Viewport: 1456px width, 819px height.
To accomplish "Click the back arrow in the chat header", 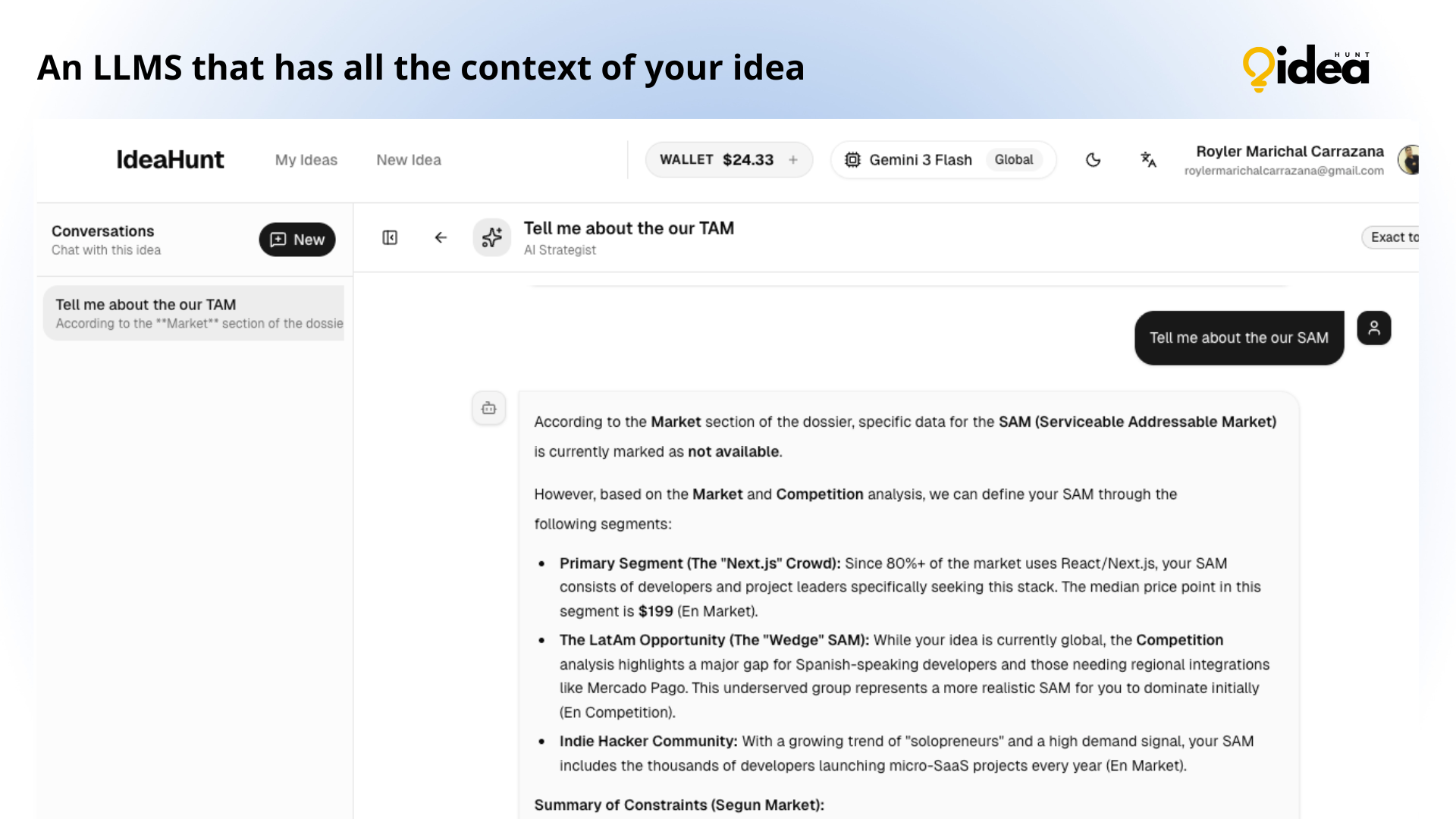I will pos(440,237).
